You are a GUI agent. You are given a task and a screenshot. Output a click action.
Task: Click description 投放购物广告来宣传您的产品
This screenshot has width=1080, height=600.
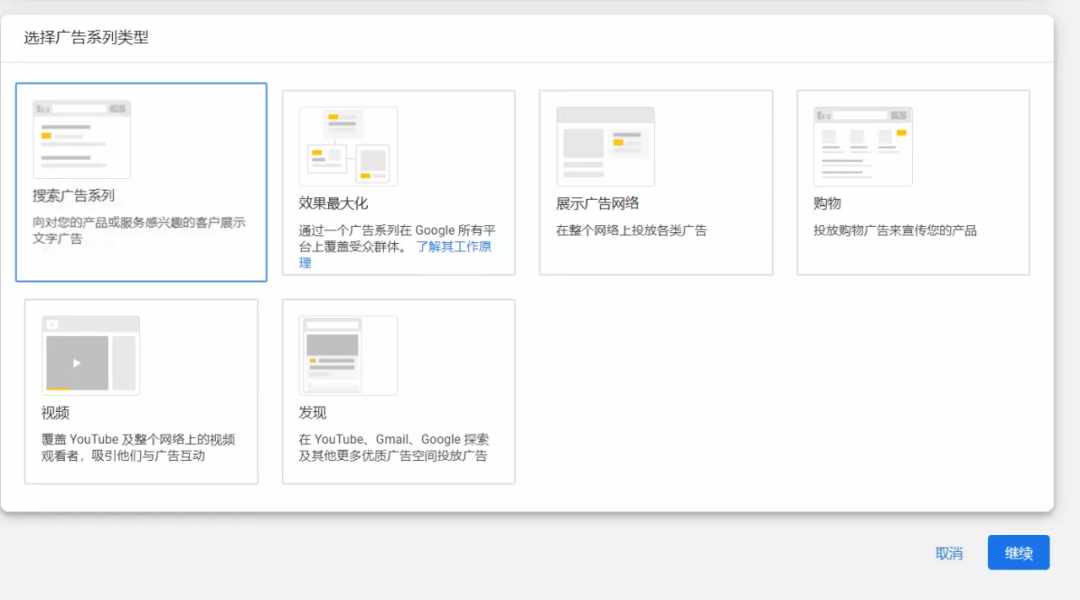tap(895, 231)
